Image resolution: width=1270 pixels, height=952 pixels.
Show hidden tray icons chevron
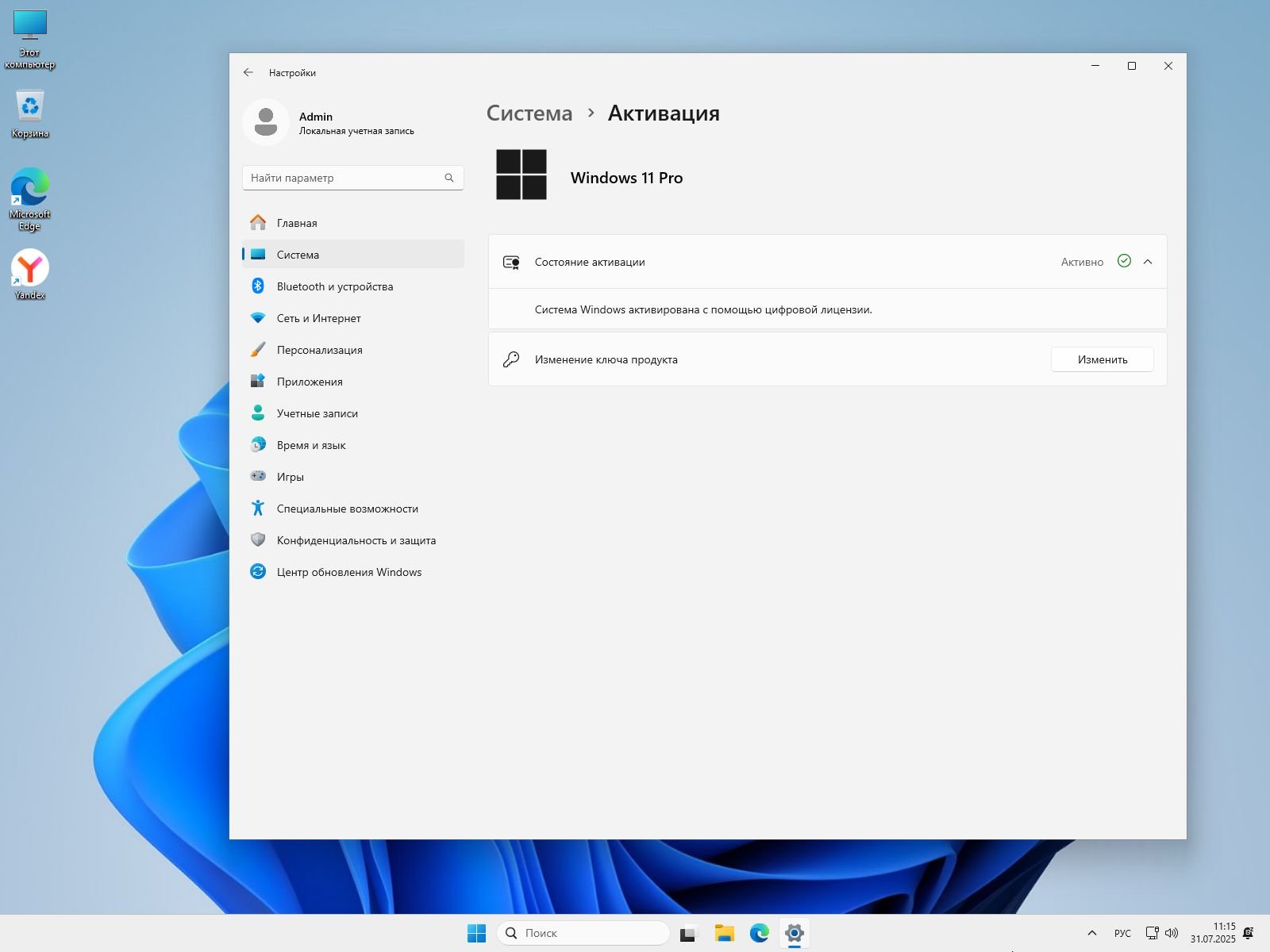pyautogui.click(x=1092, y=933)
